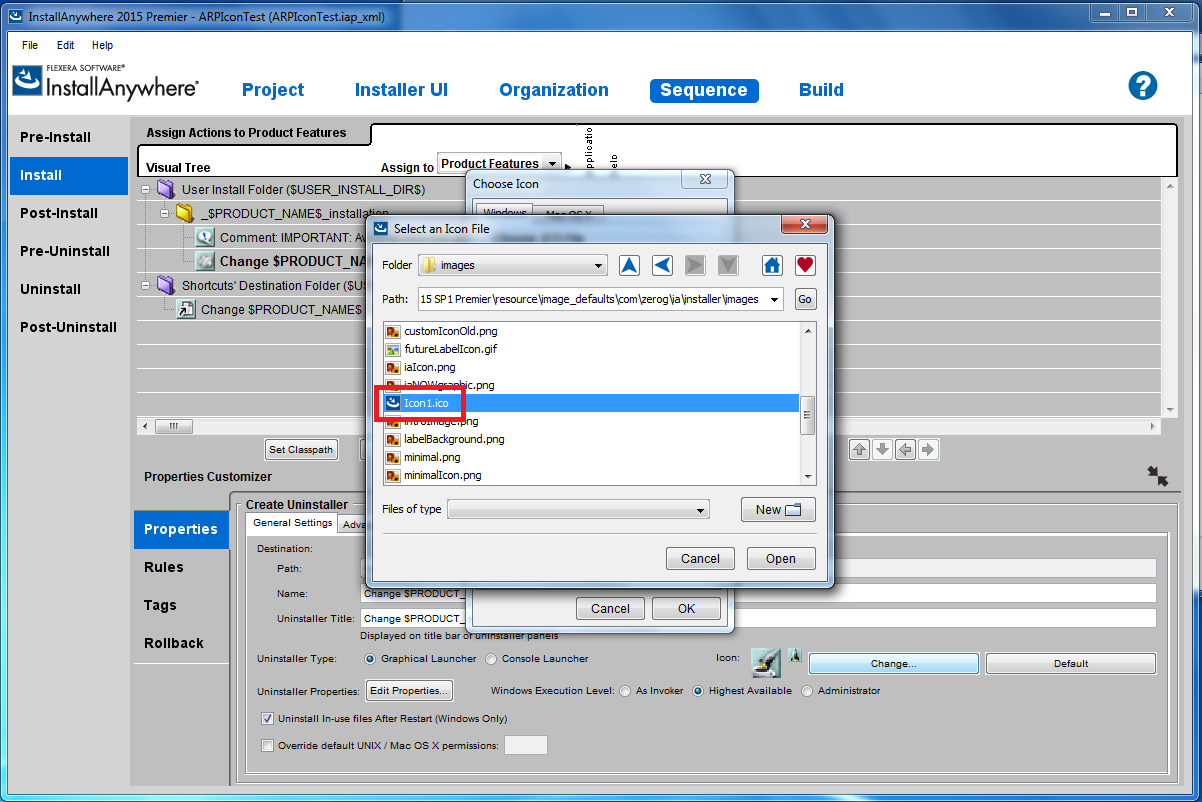Click the Change $PRODUCT_NAME uninstaller gear icon
The image size is (1202, 802).
click(x=205, y=261)
